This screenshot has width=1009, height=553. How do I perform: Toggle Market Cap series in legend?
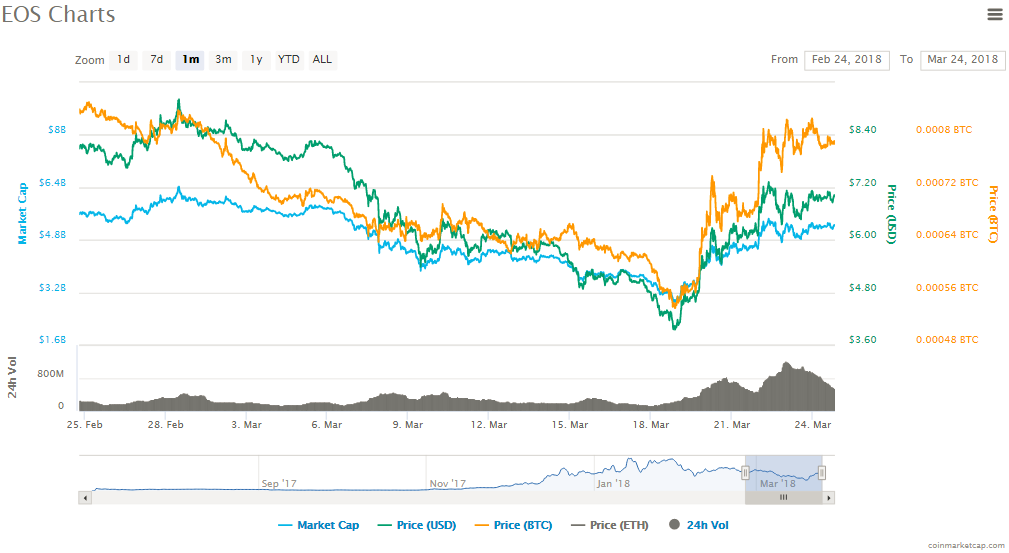pos(319,525)
